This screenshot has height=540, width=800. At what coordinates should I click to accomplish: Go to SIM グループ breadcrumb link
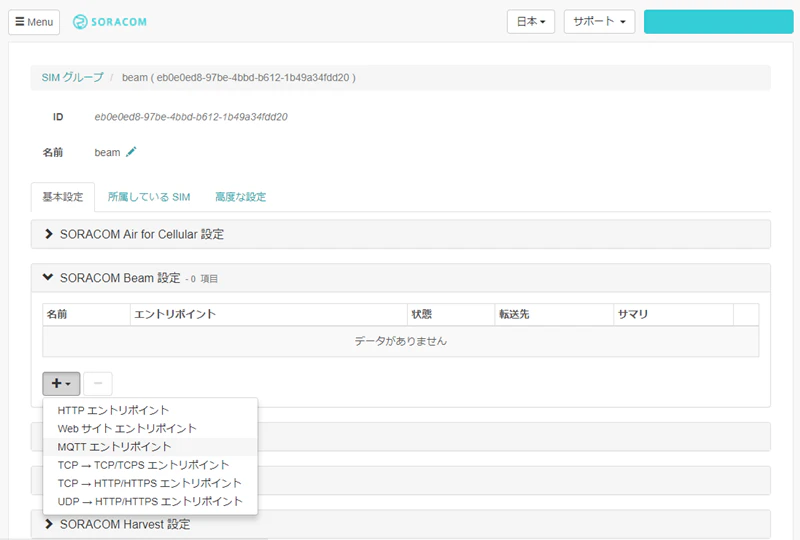[x=72, y=78]
